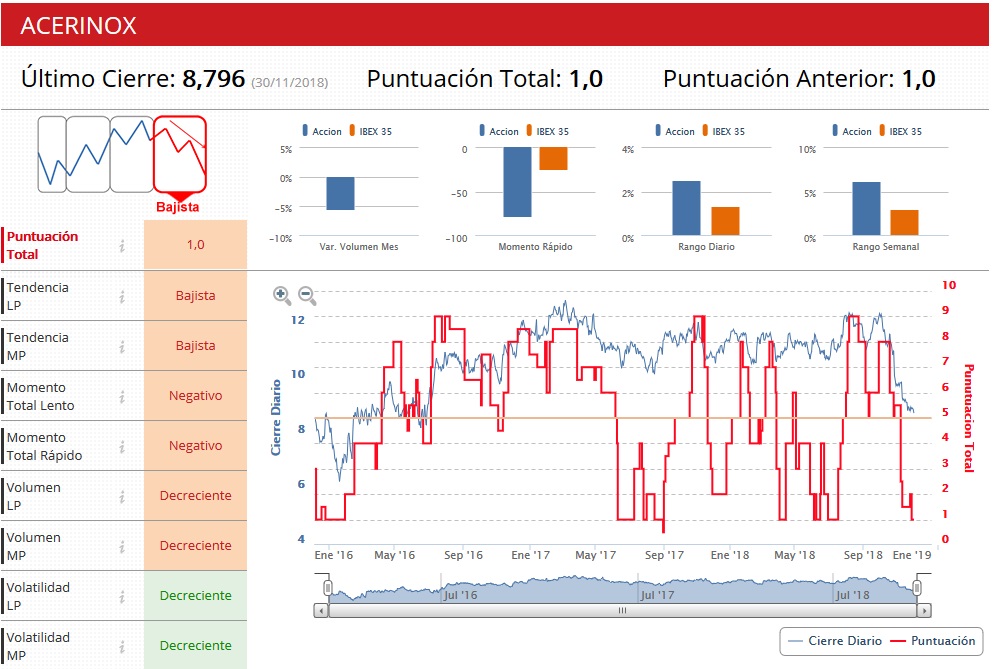Click Decreciente value in Volumen LP row

(x=195, y=495)
